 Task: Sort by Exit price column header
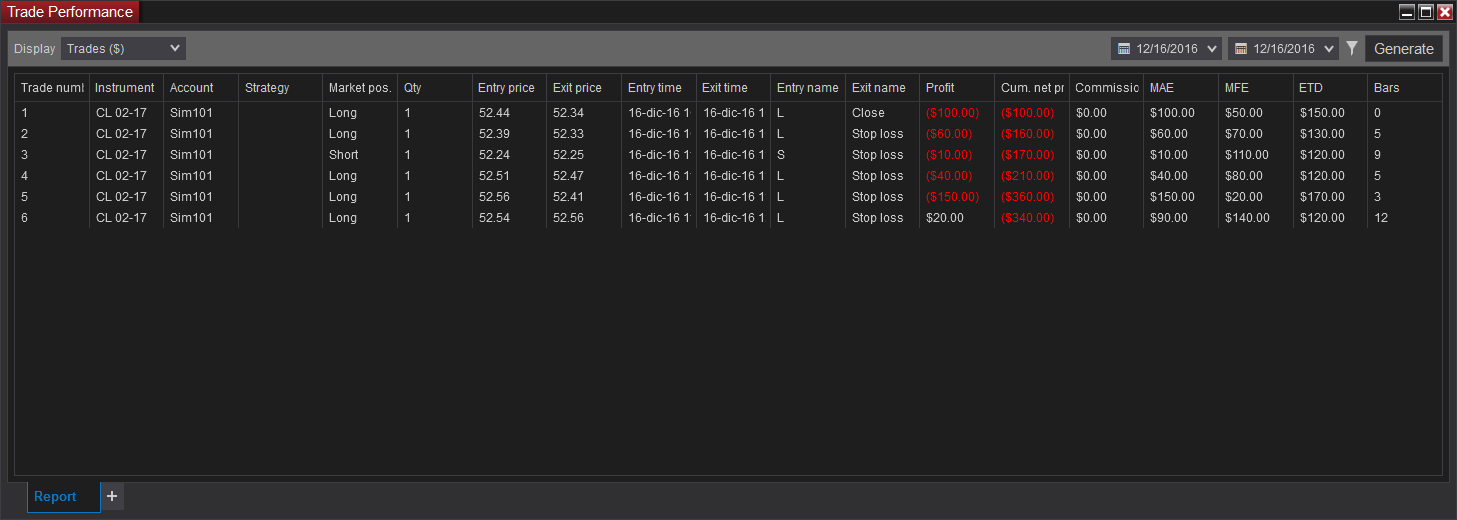point(584,88)
